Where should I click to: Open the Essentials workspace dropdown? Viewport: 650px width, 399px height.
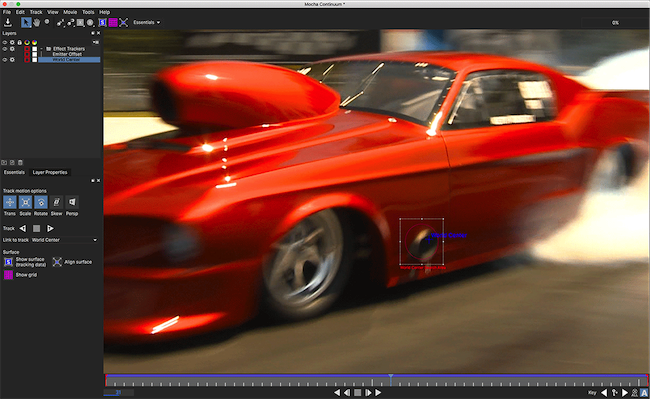click(147, 22)
